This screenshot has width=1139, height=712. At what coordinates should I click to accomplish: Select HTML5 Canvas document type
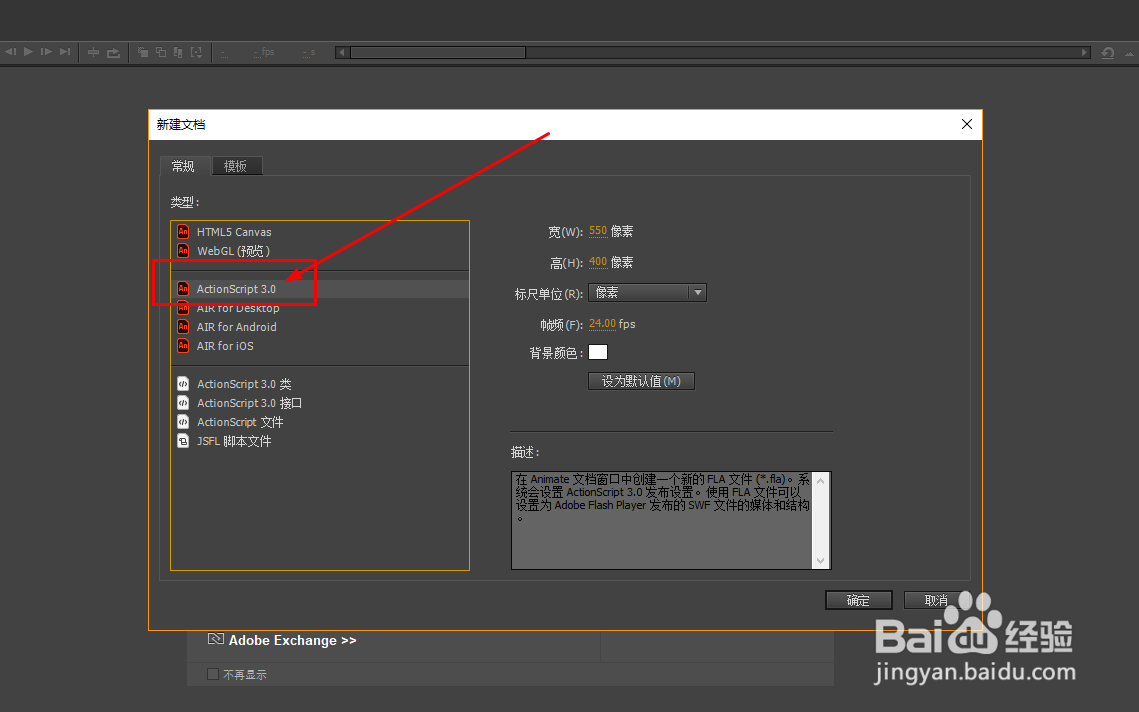[320, 232]
